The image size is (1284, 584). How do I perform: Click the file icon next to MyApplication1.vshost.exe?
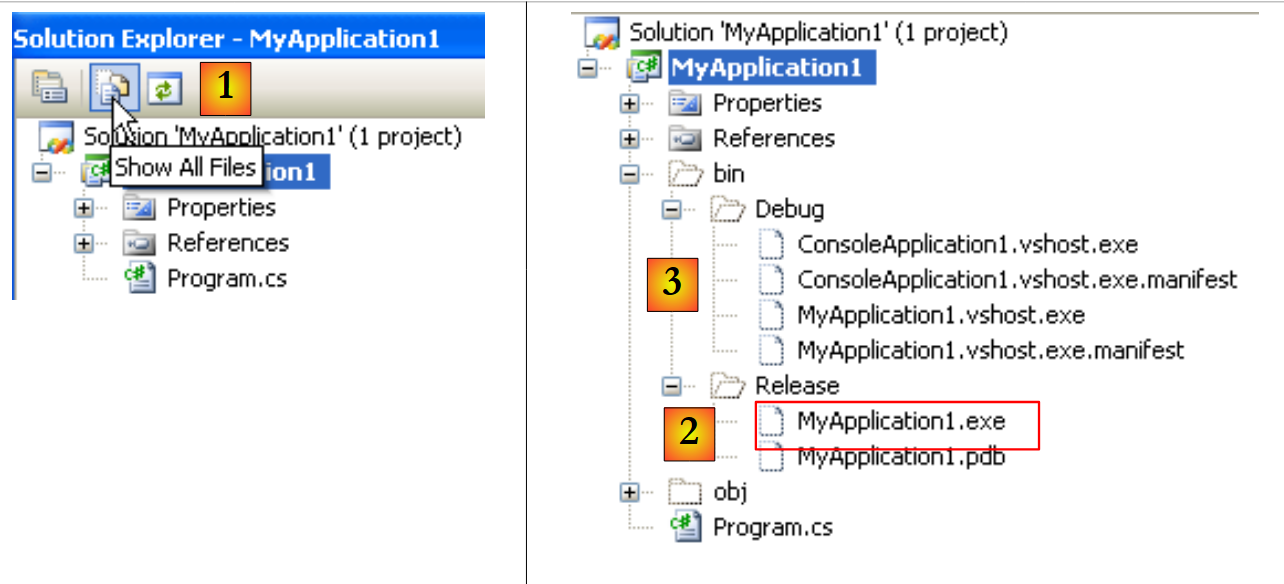tap(771, 316)
